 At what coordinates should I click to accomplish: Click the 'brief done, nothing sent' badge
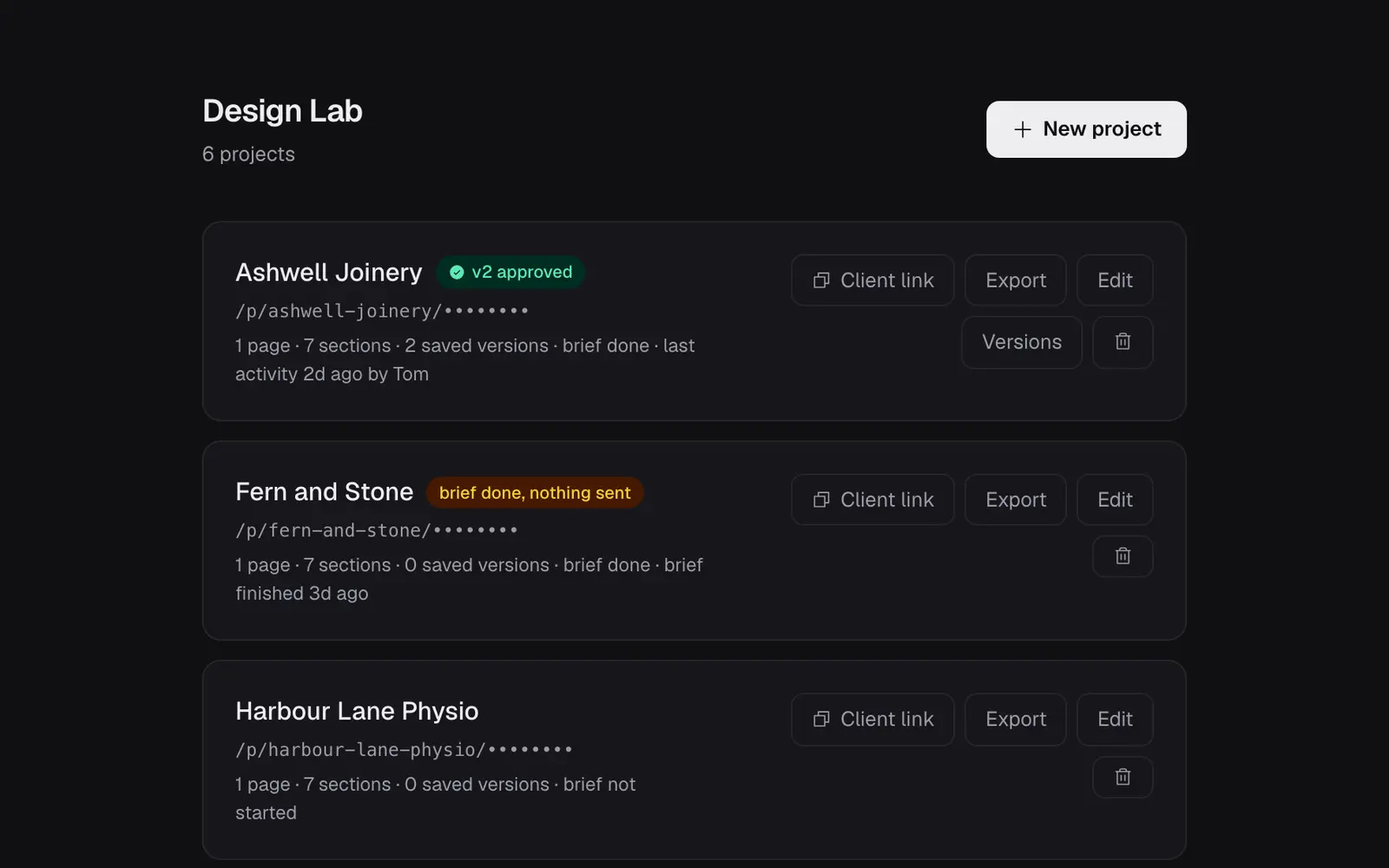535,493
